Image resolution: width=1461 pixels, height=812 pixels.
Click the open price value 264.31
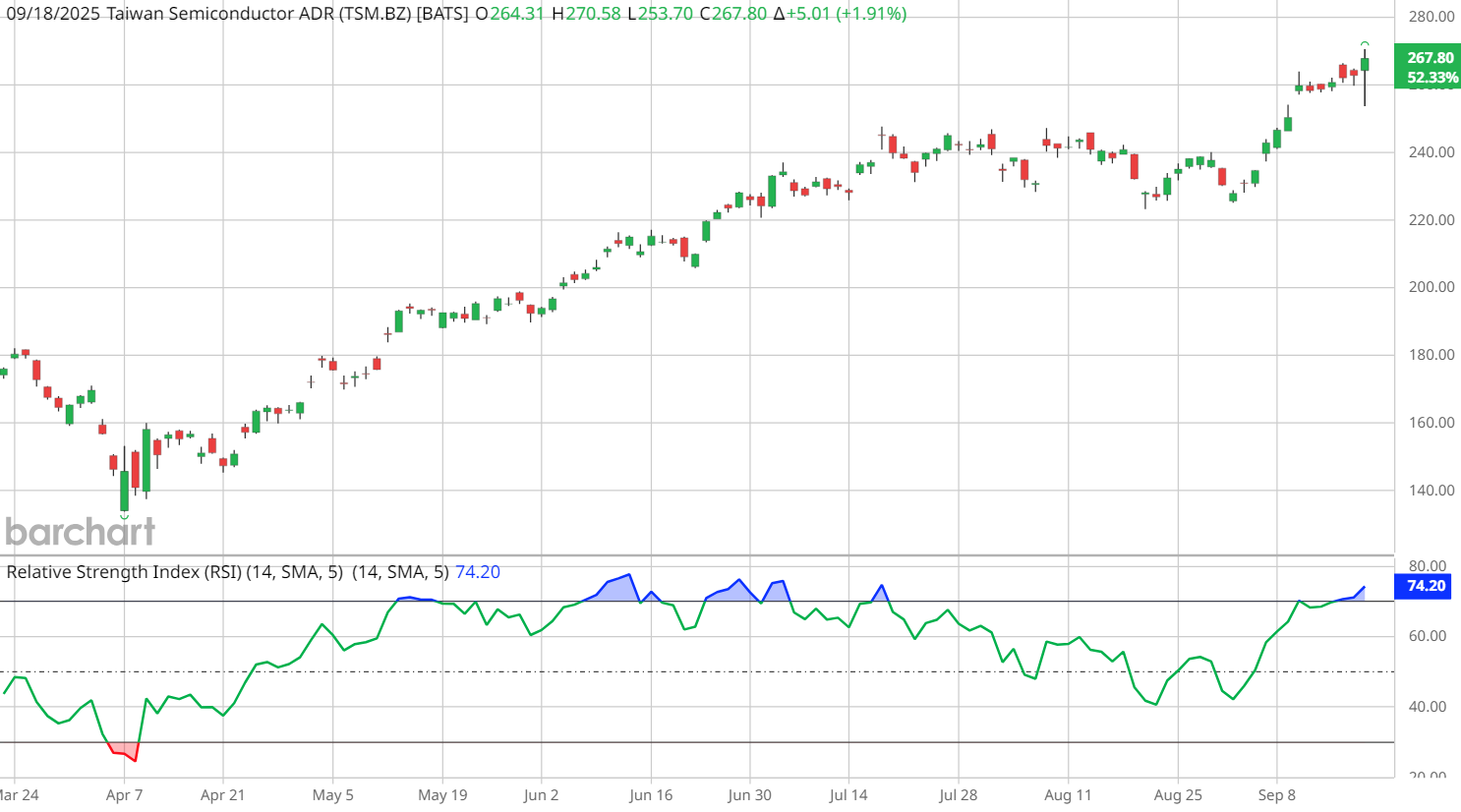pyautogui.click(x=517, y=14)
